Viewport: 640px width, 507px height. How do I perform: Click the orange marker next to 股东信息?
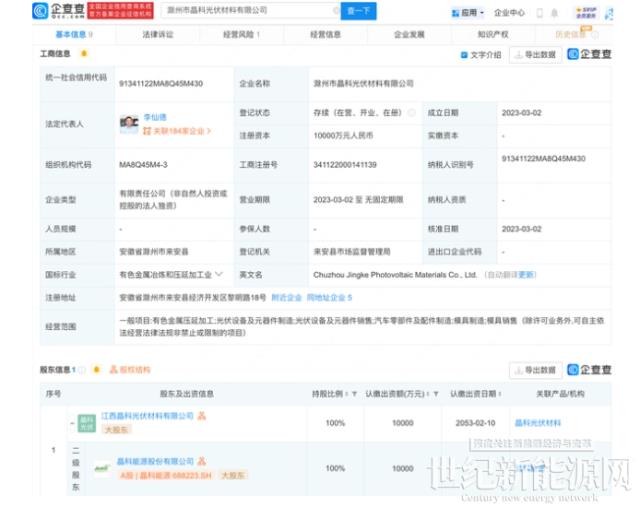(97, 369)
